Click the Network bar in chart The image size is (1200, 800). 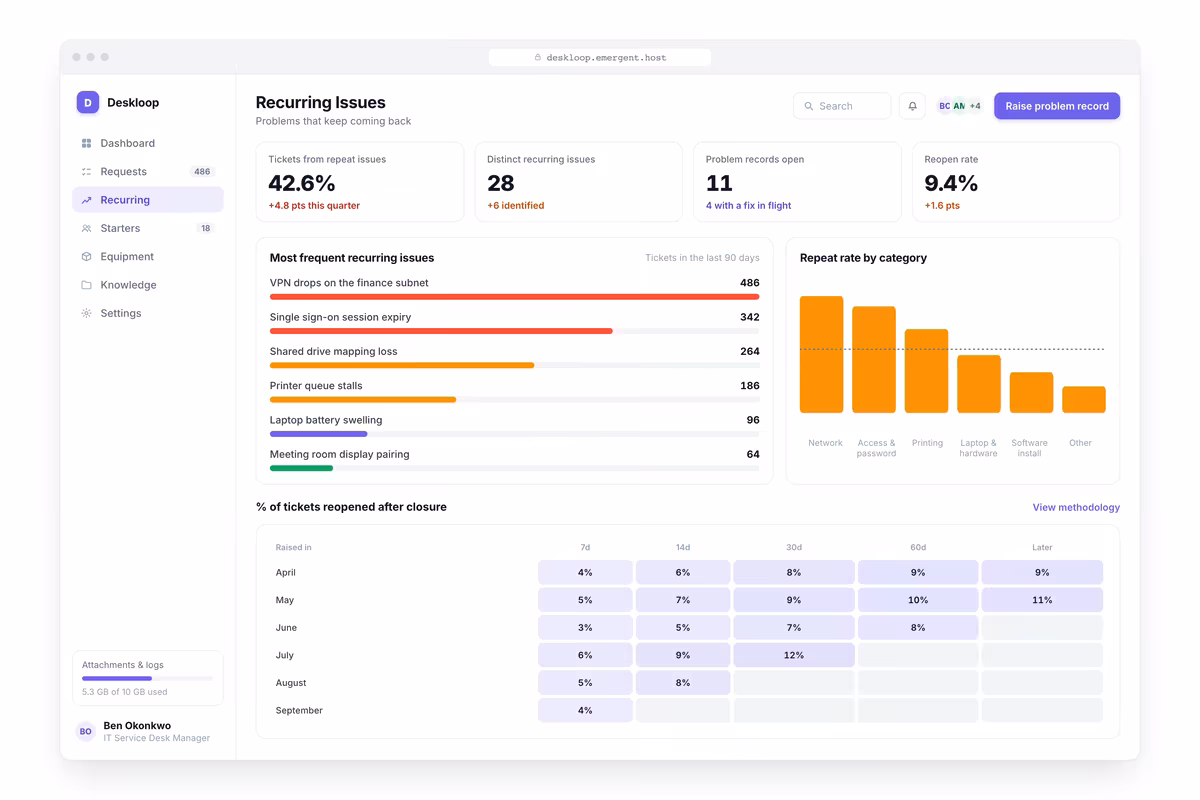pos(821,354)
